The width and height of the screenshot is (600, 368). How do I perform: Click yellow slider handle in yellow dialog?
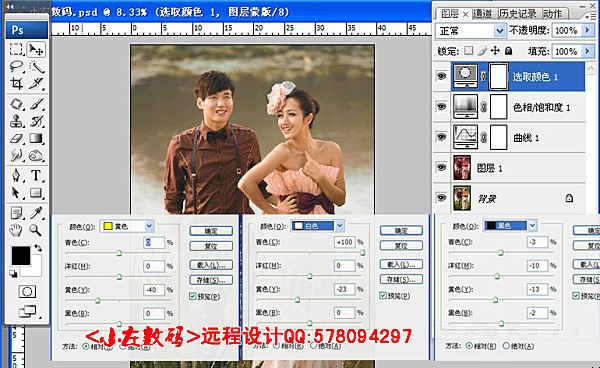click(x=98, y=301)
